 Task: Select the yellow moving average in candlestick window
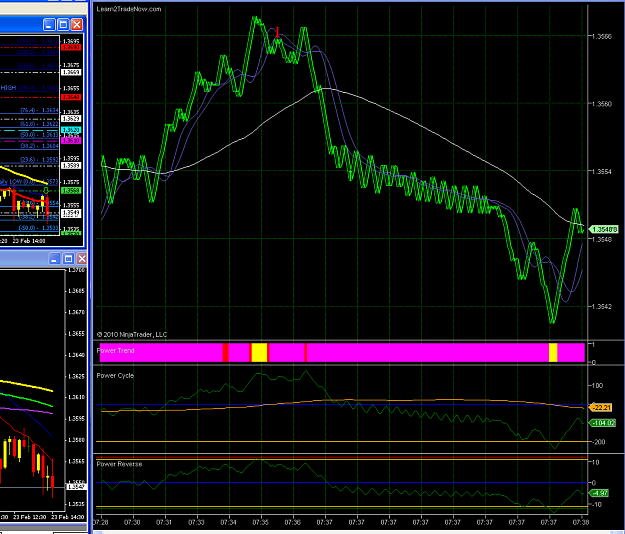coord(26,386)
